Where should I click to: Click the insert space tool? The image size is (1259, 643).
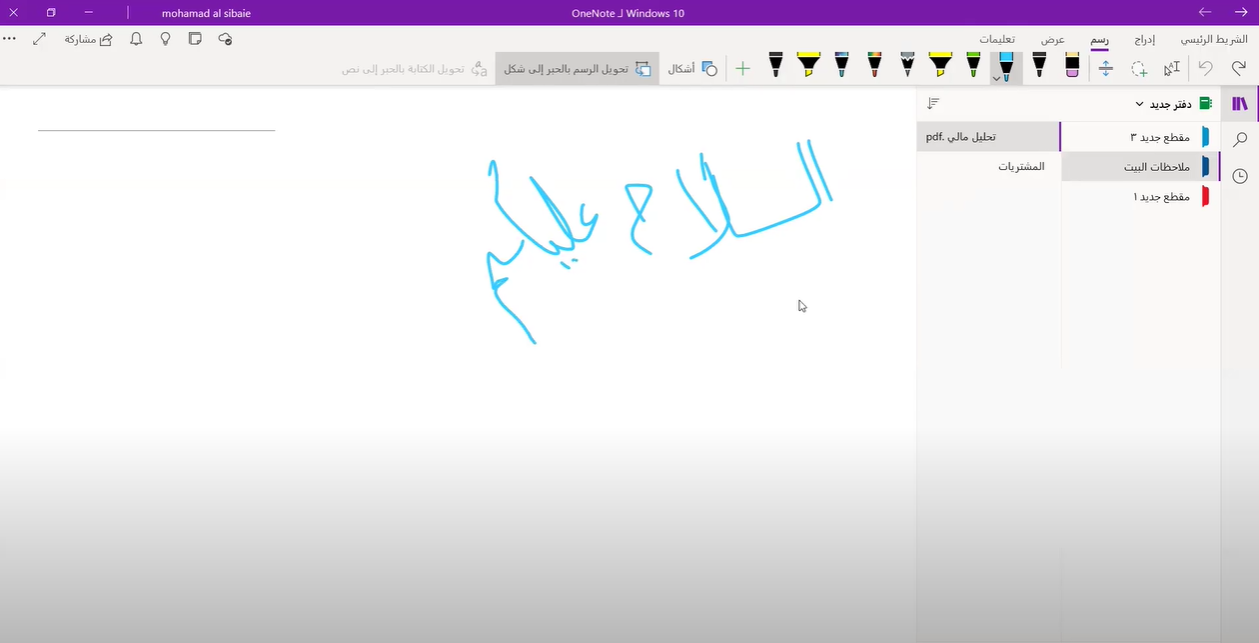[x=1105, y=69]
